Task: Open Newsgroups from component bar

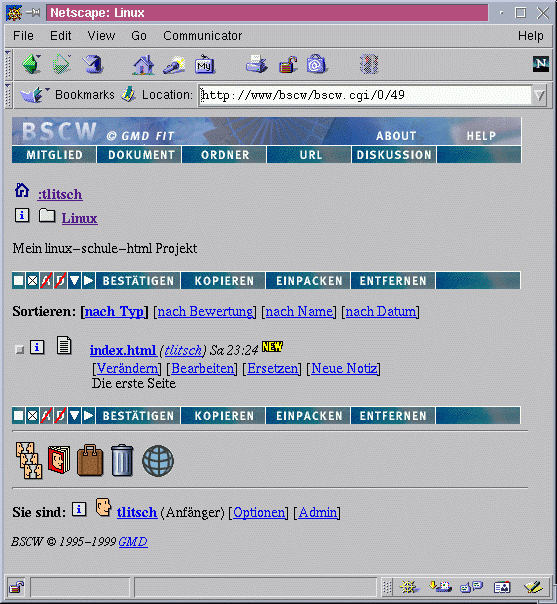Action: click(471, 587)
